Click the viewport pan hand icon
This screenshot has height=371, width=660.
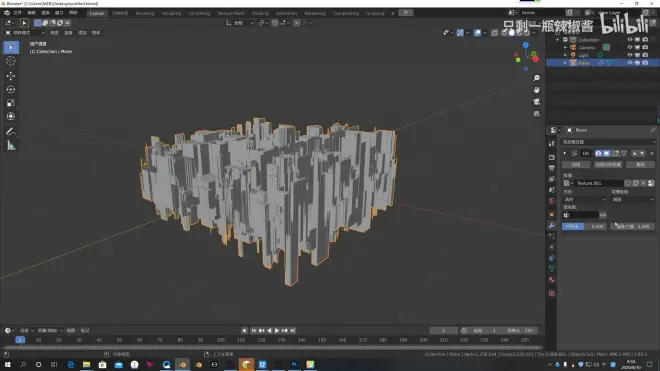click(536, 90)
